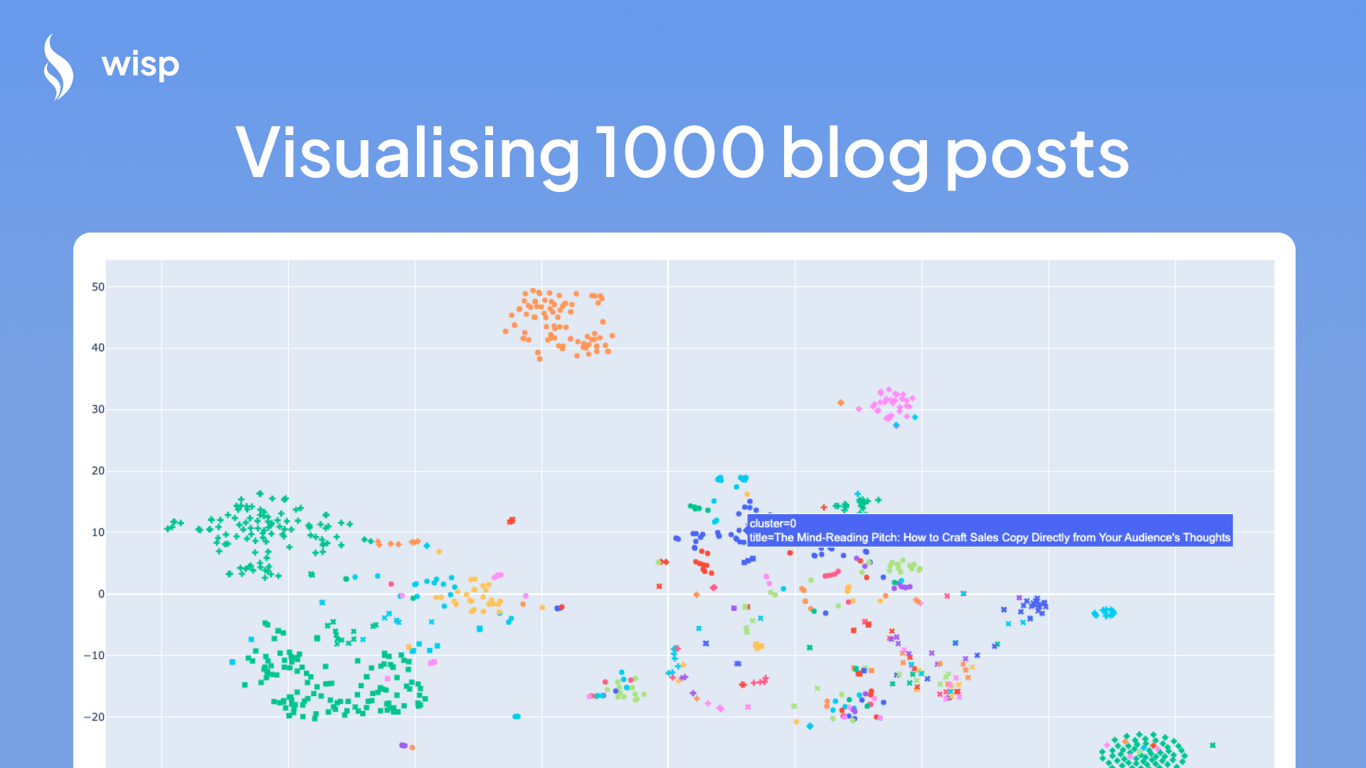Click the cluster=0 hover tooltip
Screen dimensions: 1366x768
pyautogui.click(x=990, y=530)
